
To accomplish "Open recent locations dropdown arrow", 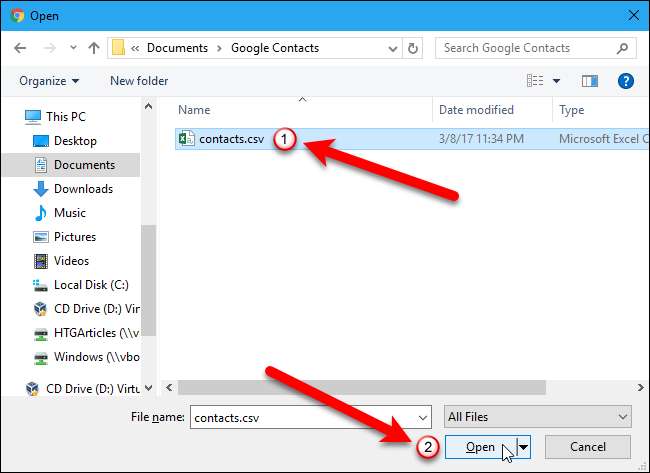I will tap(73, 48).
